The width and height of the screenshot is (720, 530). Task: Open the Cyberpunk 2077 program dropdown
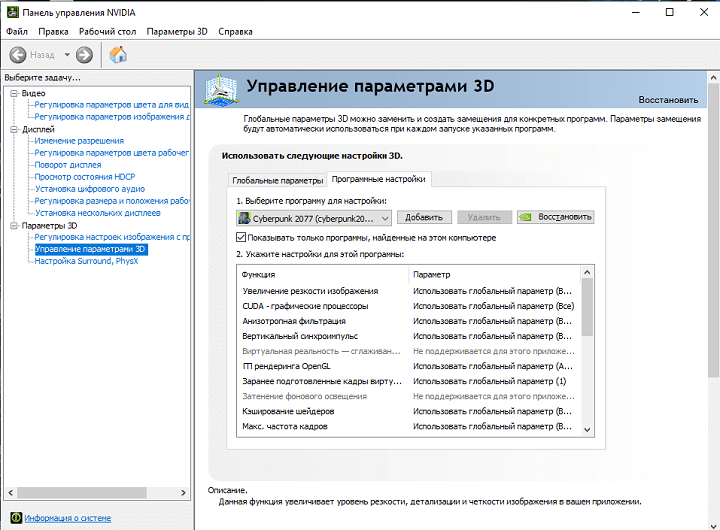(385, 217)
